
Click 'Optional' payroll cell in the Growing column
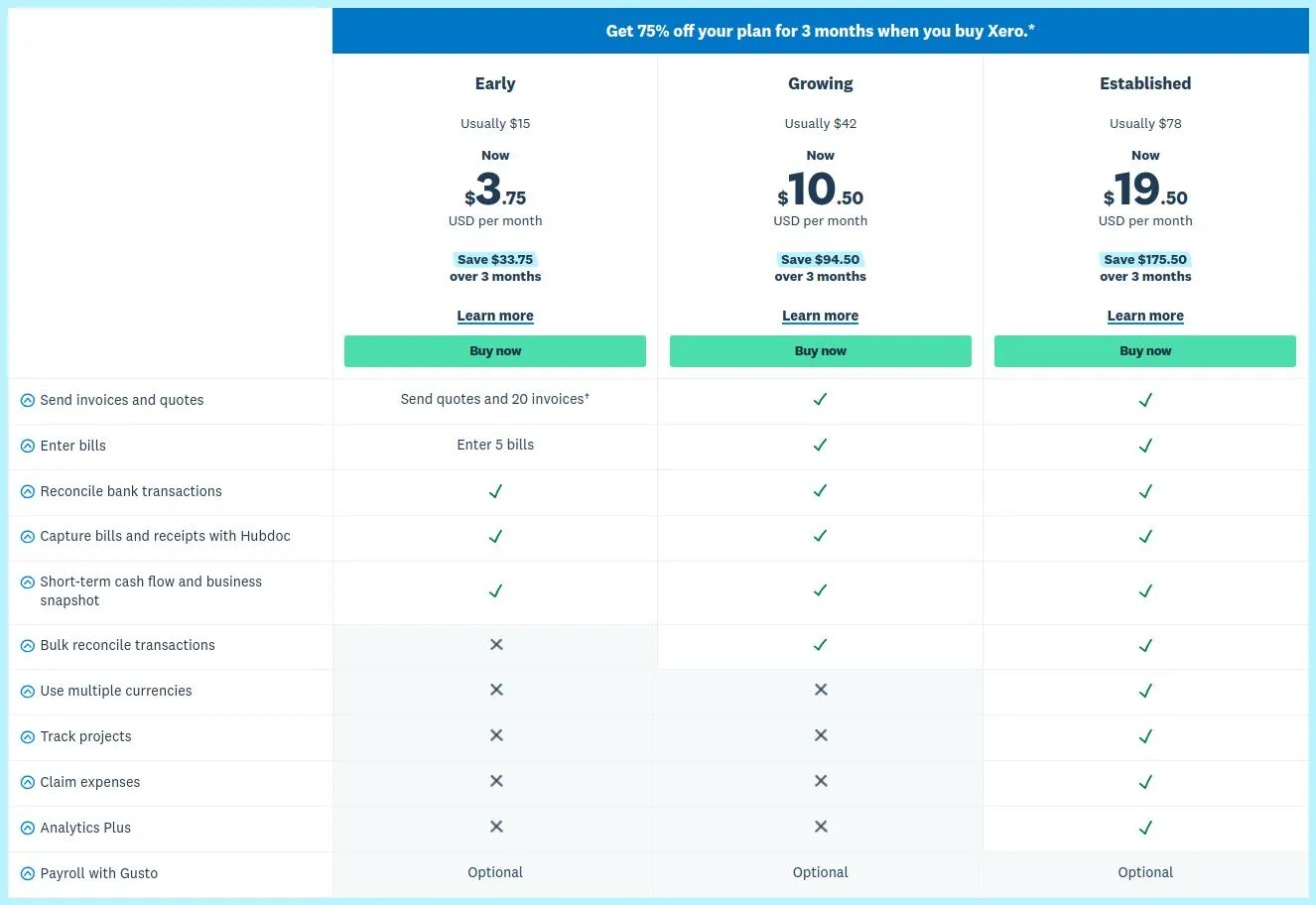tap(821, 872)
